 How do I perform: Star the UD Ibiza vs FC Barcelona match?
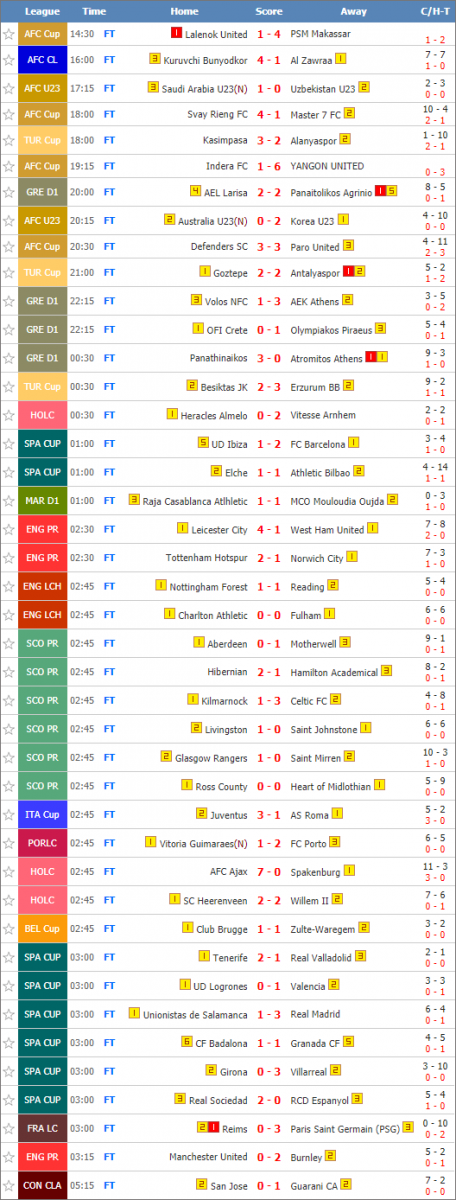9,444
